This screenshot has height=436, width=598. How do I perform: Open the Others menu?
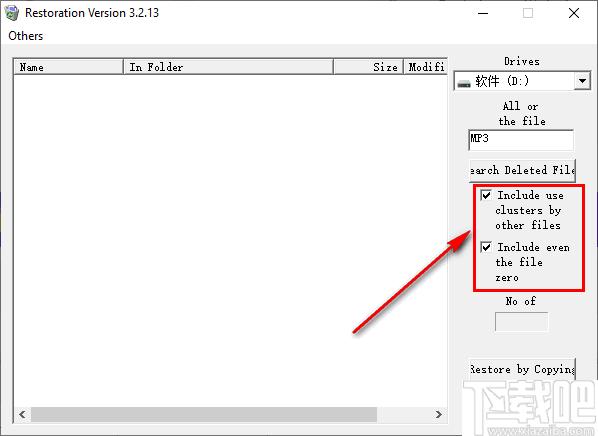coord(26,36)
